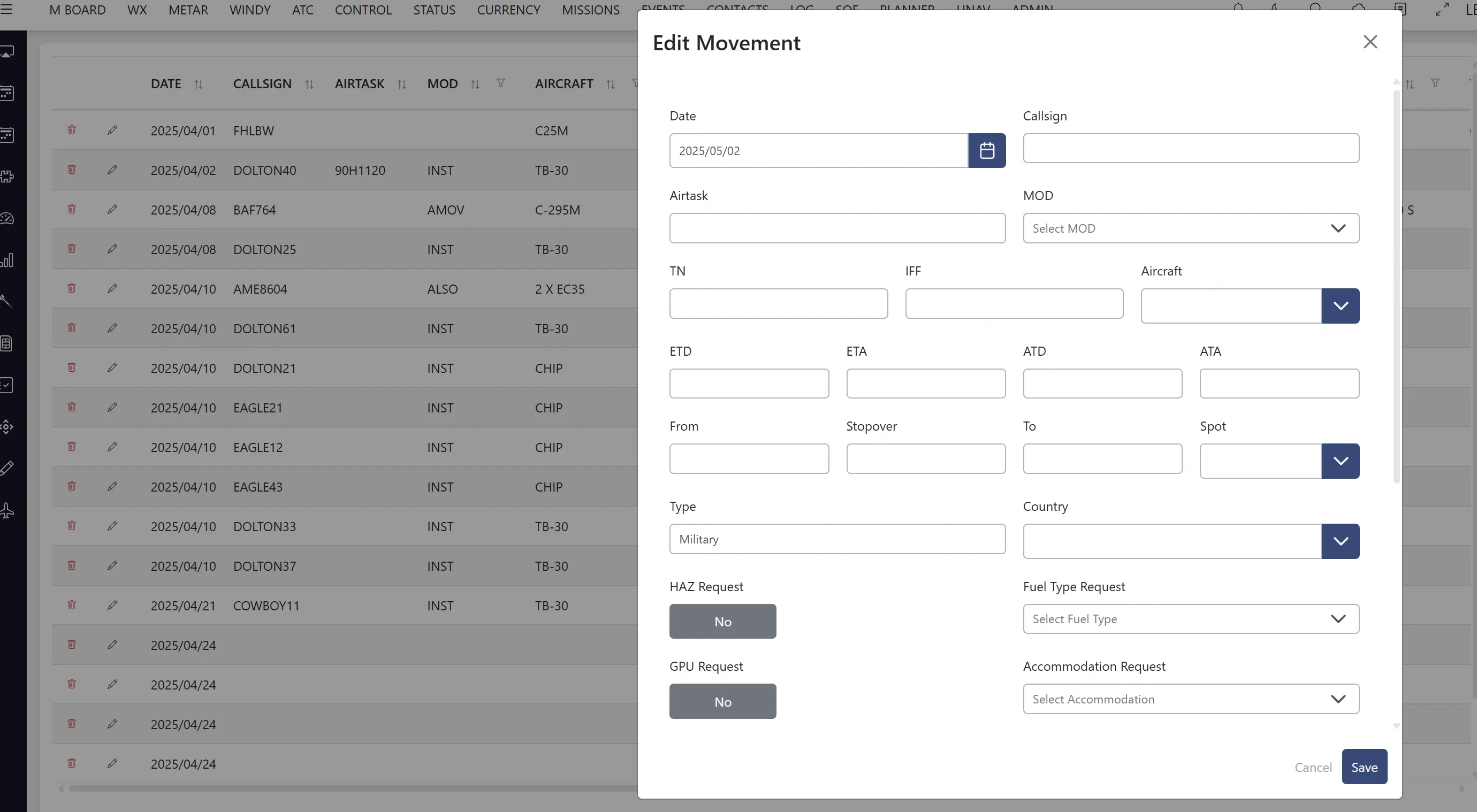Open the METAR menu item
The width and height of the screenshot is (1477, 812).
[188, 9]
